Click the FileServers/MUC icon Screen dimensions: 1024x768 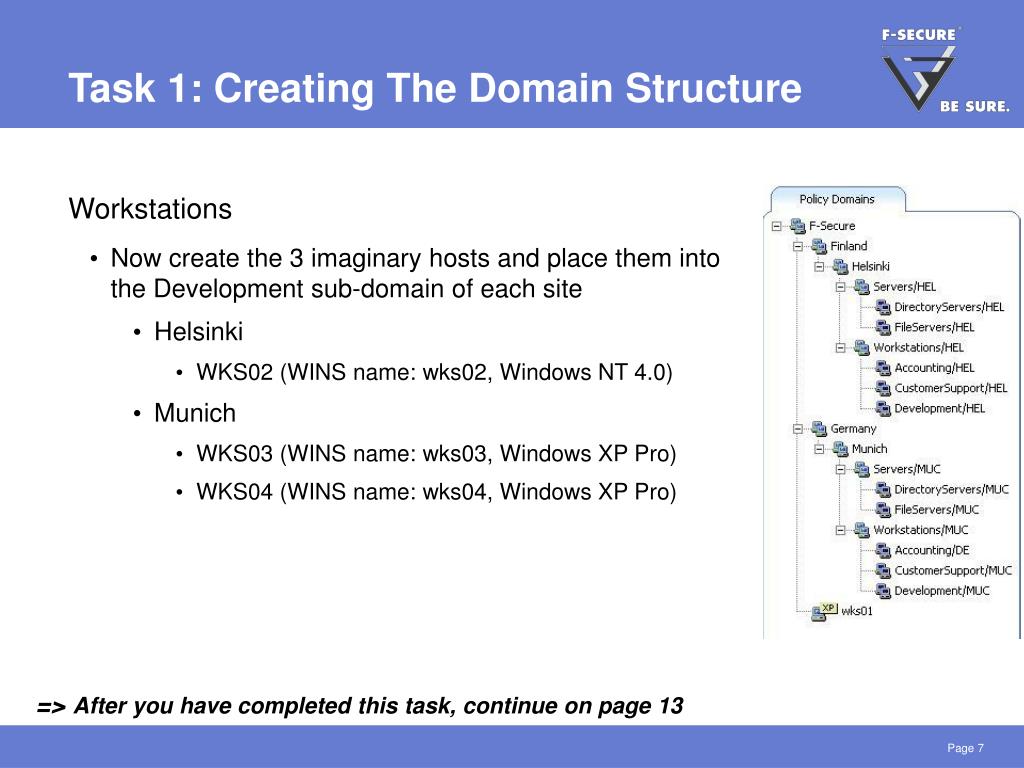pyautogui.click(x=883, y=510)
